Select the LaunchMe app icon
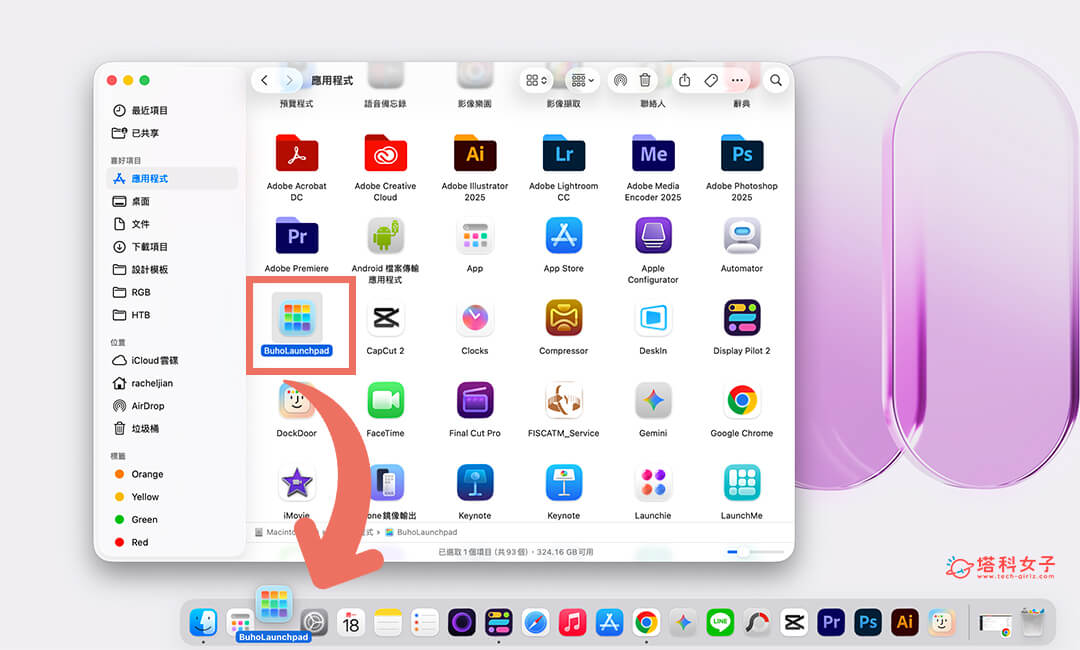The image size is (1080, 650). (x=742, y=483)
